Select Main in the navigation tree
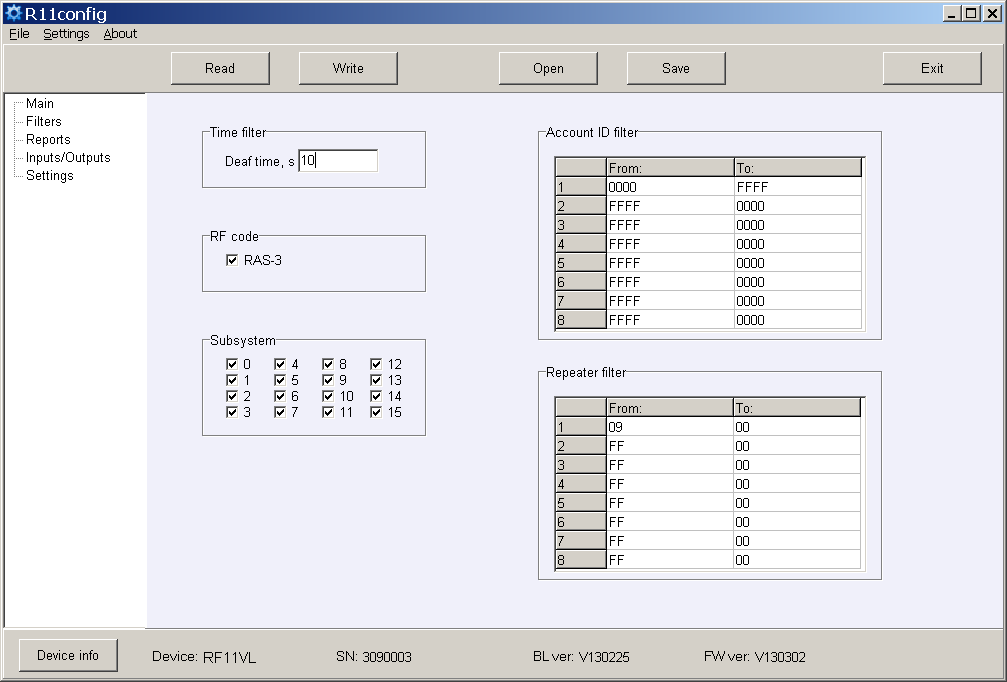The image size is (1007, 682). click(x=40, y=103)
